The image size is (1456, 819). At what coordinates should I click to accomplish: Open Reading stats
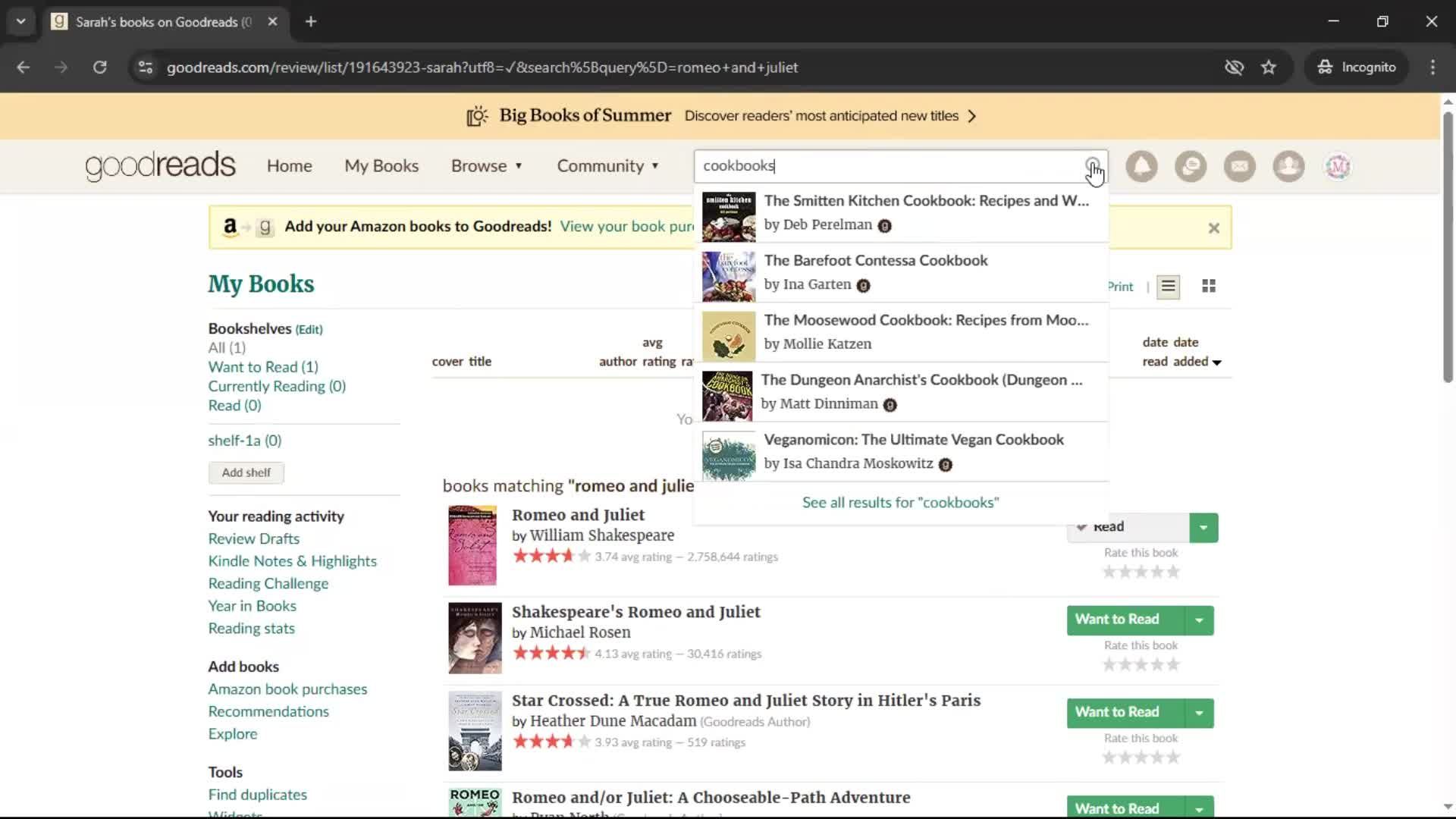click(x=251, y=629)
